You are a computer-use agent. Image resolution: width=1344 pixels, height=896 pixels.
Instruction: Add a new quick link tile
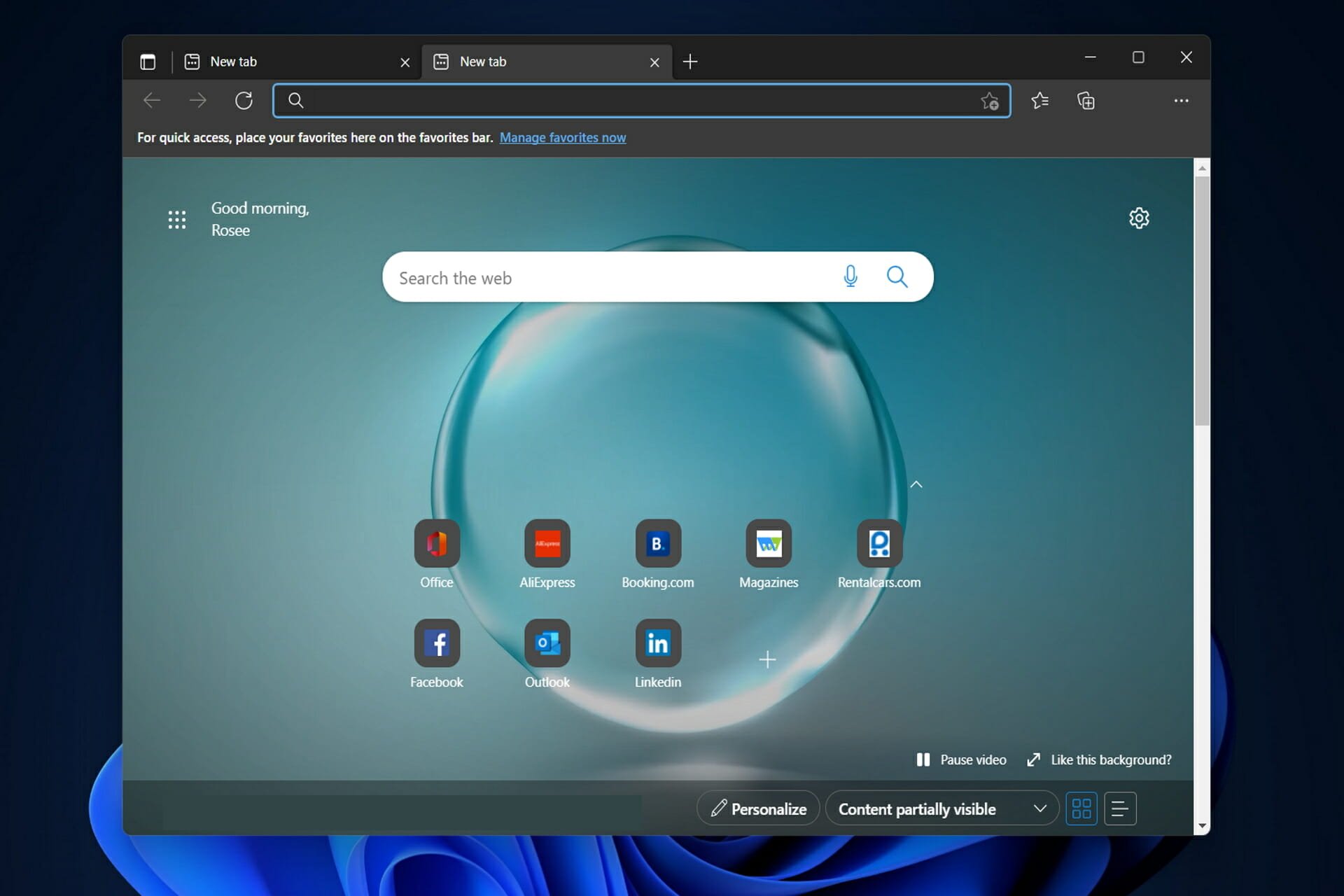pyautogui.click(x=767, y=659)
